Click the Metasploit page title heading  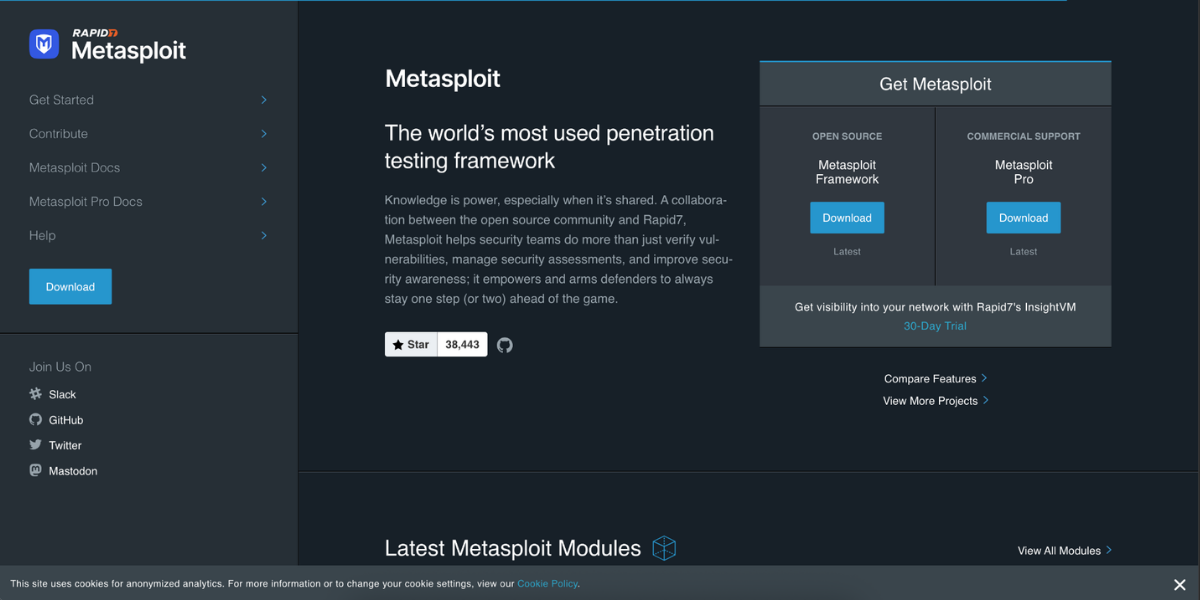coord(442,79)
